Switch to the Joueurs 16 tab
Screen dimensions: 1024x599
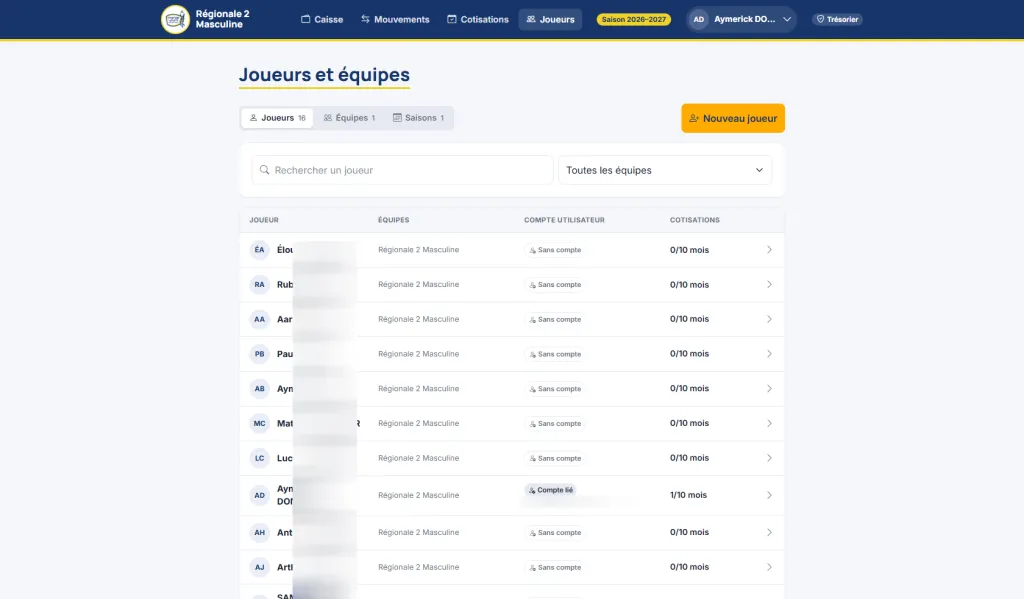pyautogui.click(x=278, y=118)
